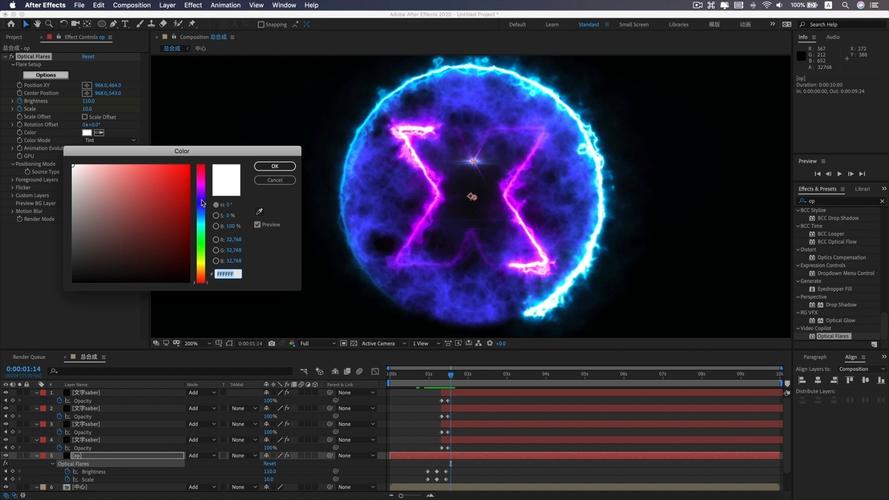The height and width of the screenshot is (500, 889).
Task: Select the Selection arrow tool
Action: [x=26, y=24]
